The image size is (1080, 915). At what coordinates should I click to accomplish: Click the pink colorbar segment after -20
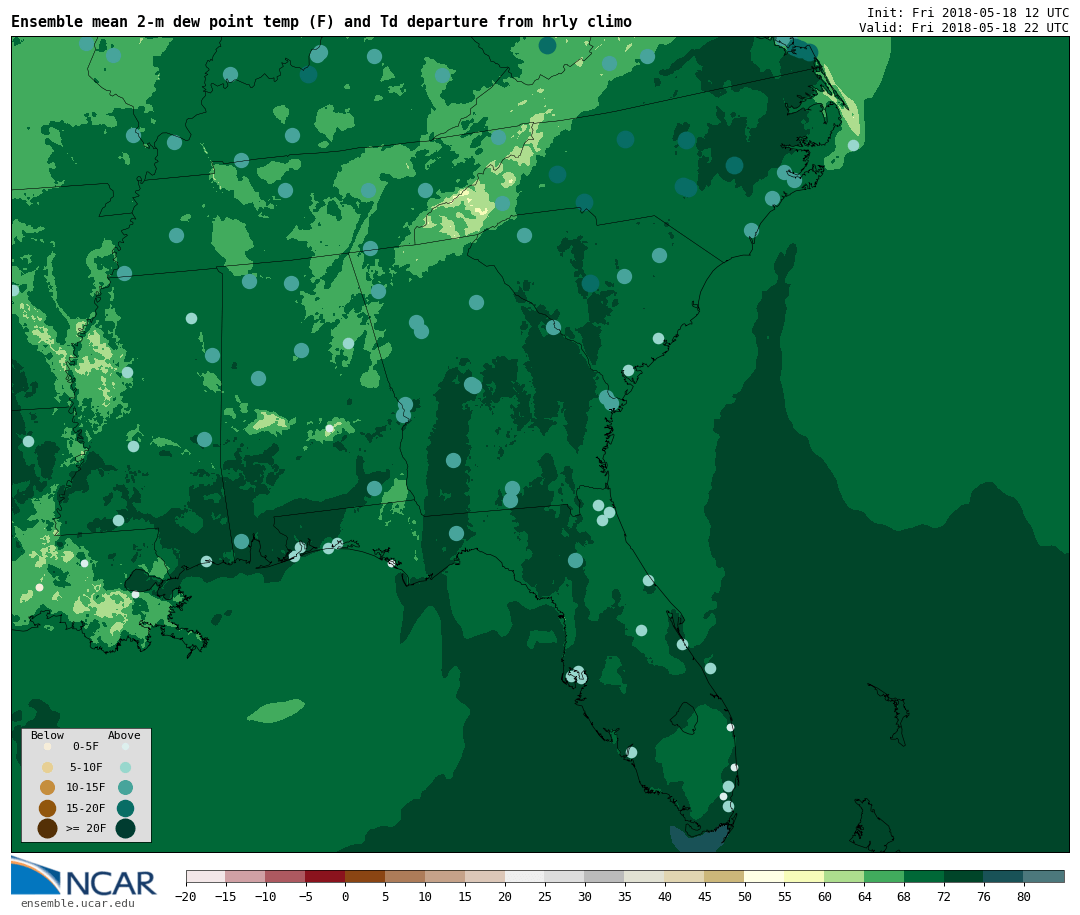[x=205, y=876]
